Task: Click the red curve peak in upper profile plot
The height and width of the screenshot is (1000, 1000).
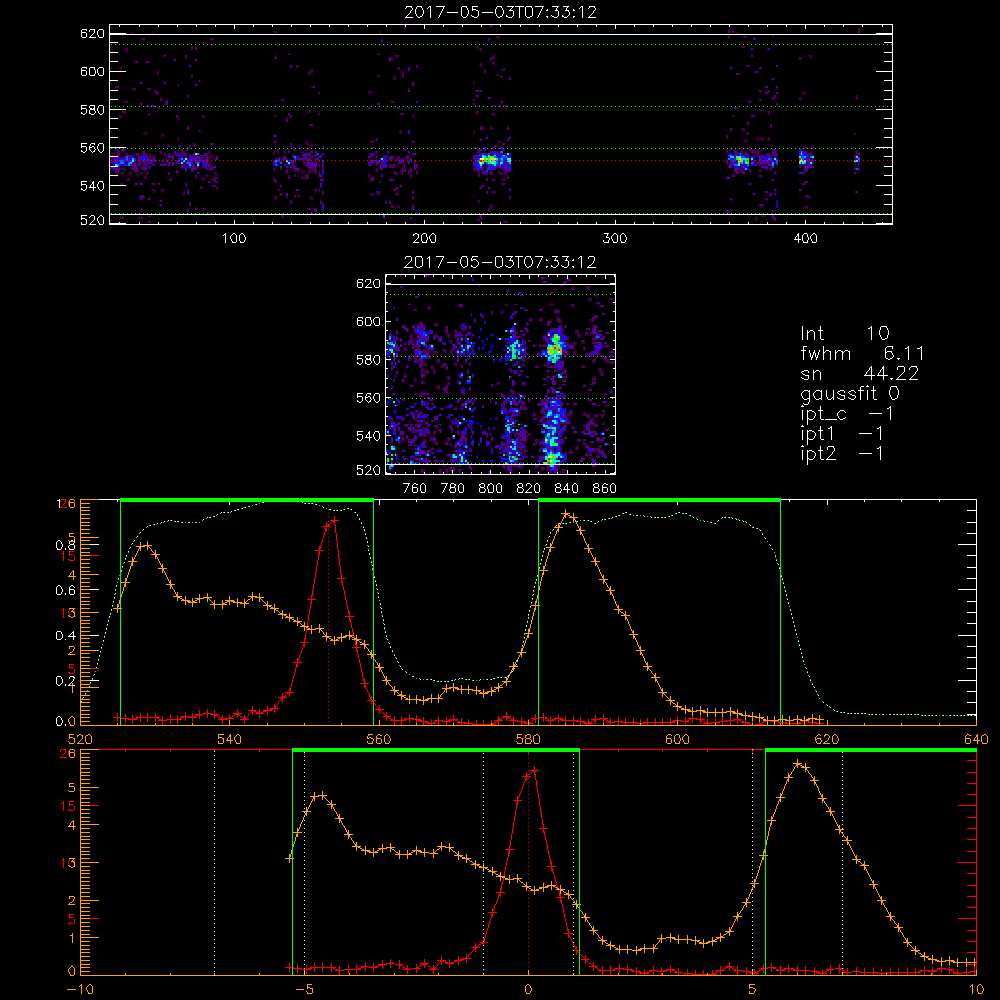Action: pyautogui.click(x=334, y=520)
